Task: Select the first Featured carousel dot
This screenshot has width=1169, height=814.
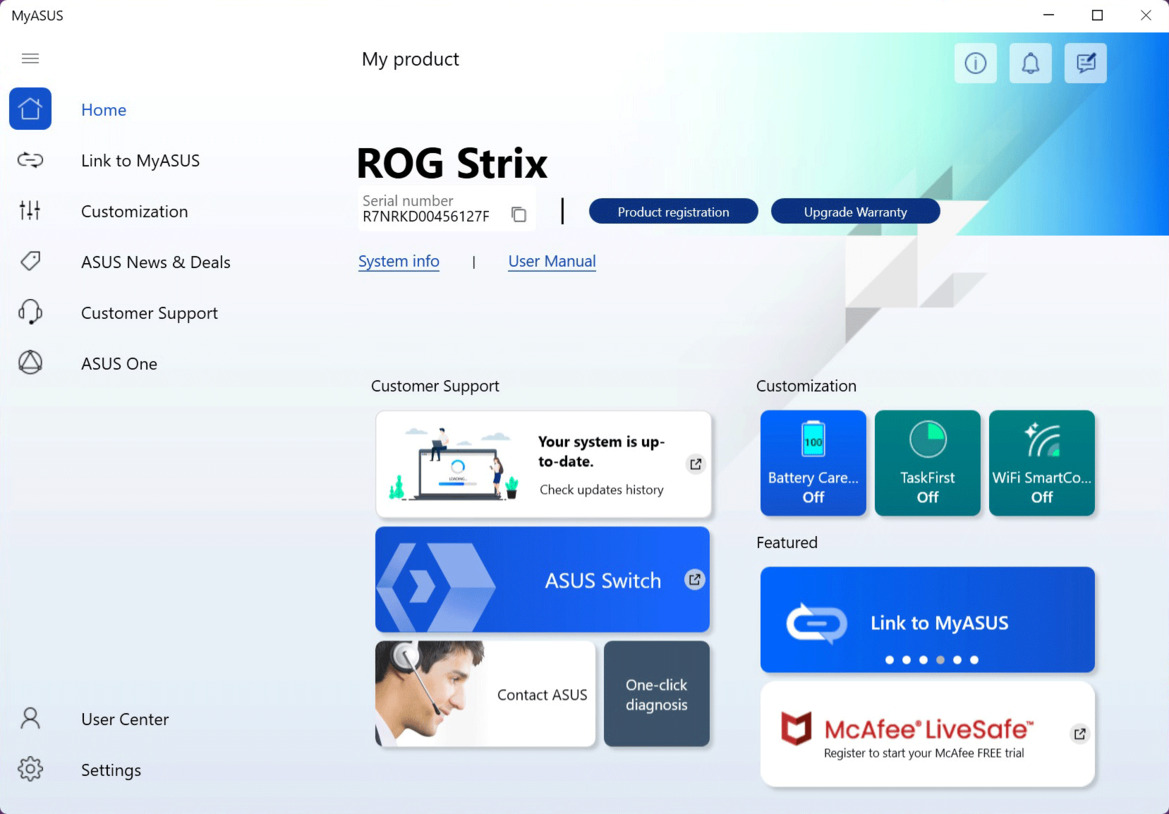Action: pyautogui.click(x=889, y=660)
